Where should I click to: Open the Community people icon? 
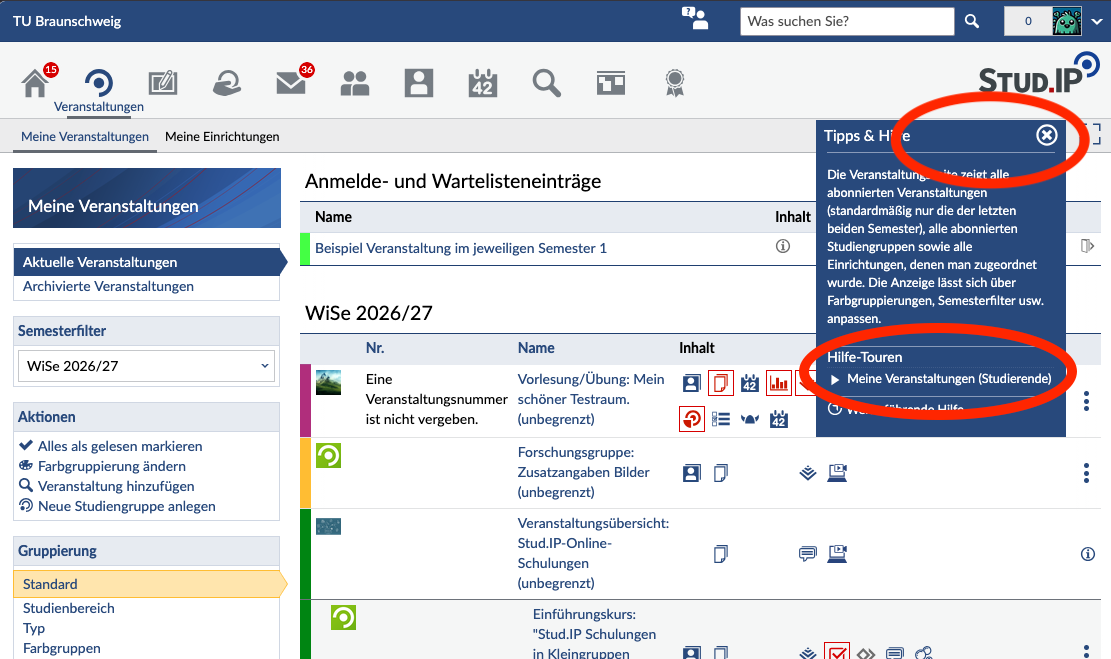point(355,83)
